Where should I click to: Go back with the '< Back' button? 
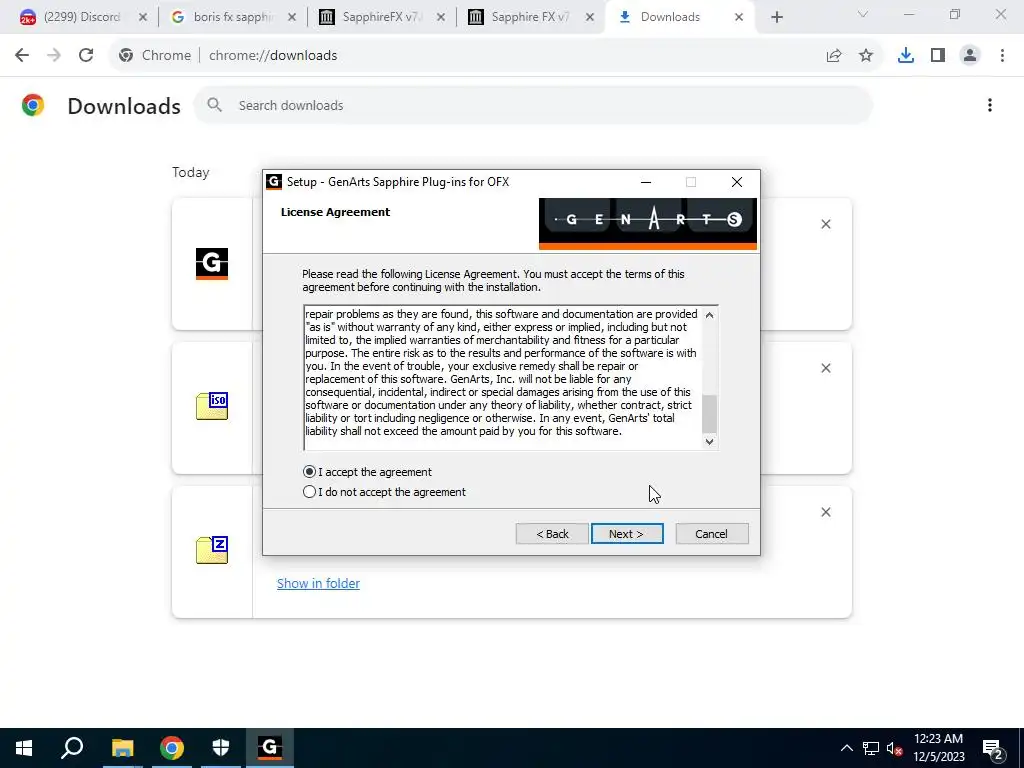[x=552, y=534]
